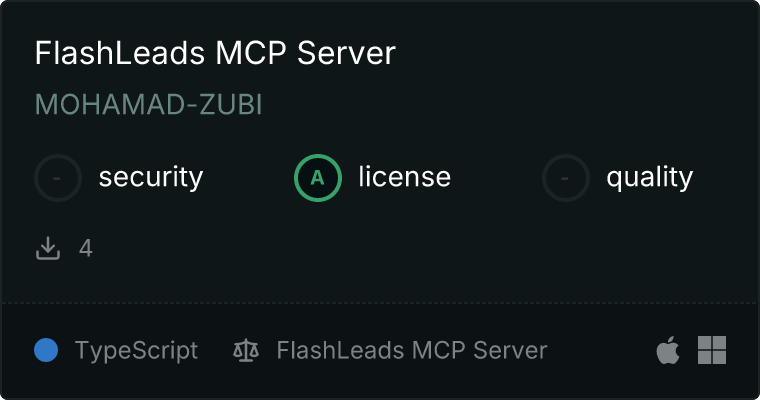
Task: Click the dashed divider above the footer
Action: (x=380, y=303)
